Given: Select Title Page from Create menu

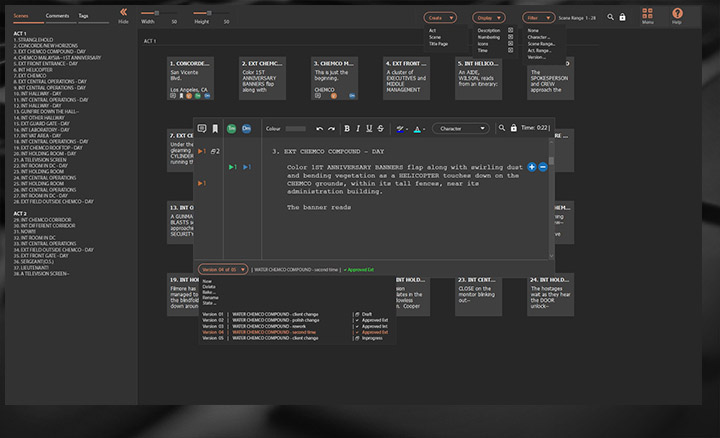Looking at the screenshot, I should 439,43.
